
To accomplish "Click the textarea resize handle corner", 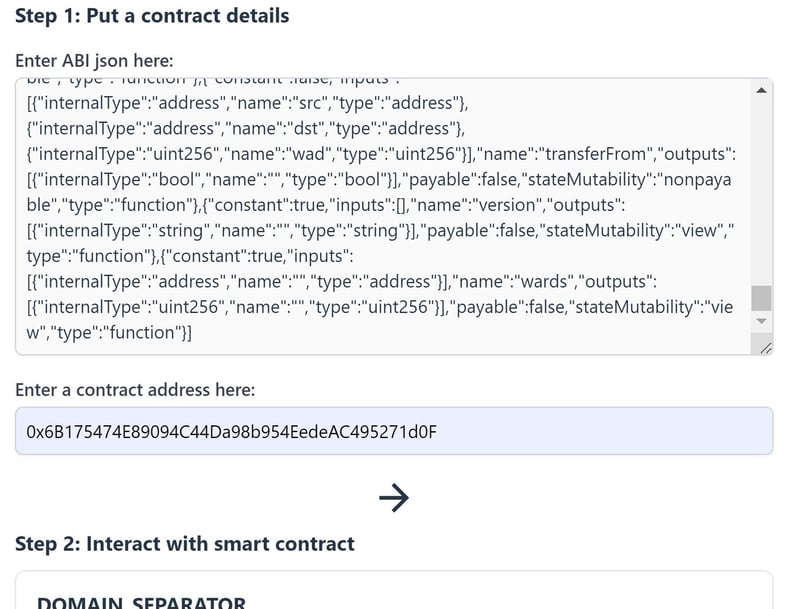I will [765, 346].
